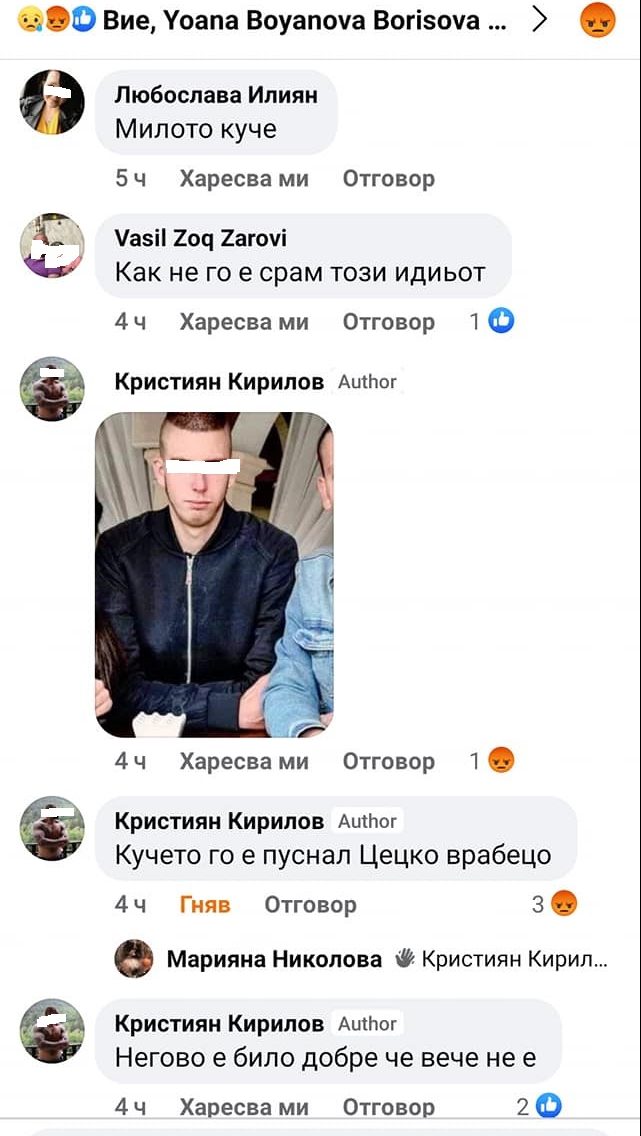Like Любослава Илиян's comment with Харесва ми
Viewport: 641px width, 1136px height.
[x=244, y=178]
